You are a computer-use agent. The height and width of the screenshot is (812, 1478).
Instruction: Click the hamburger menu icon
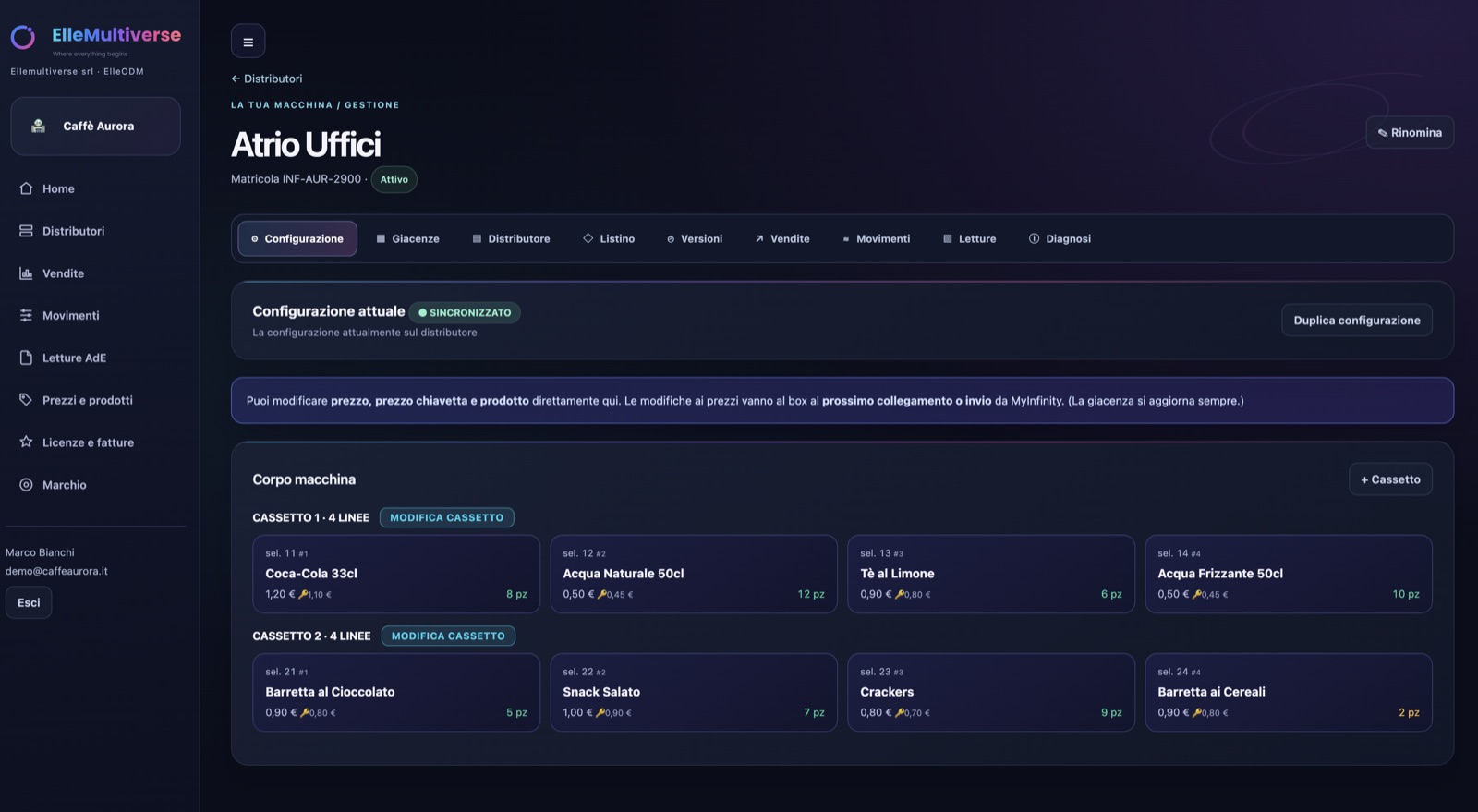248,42
